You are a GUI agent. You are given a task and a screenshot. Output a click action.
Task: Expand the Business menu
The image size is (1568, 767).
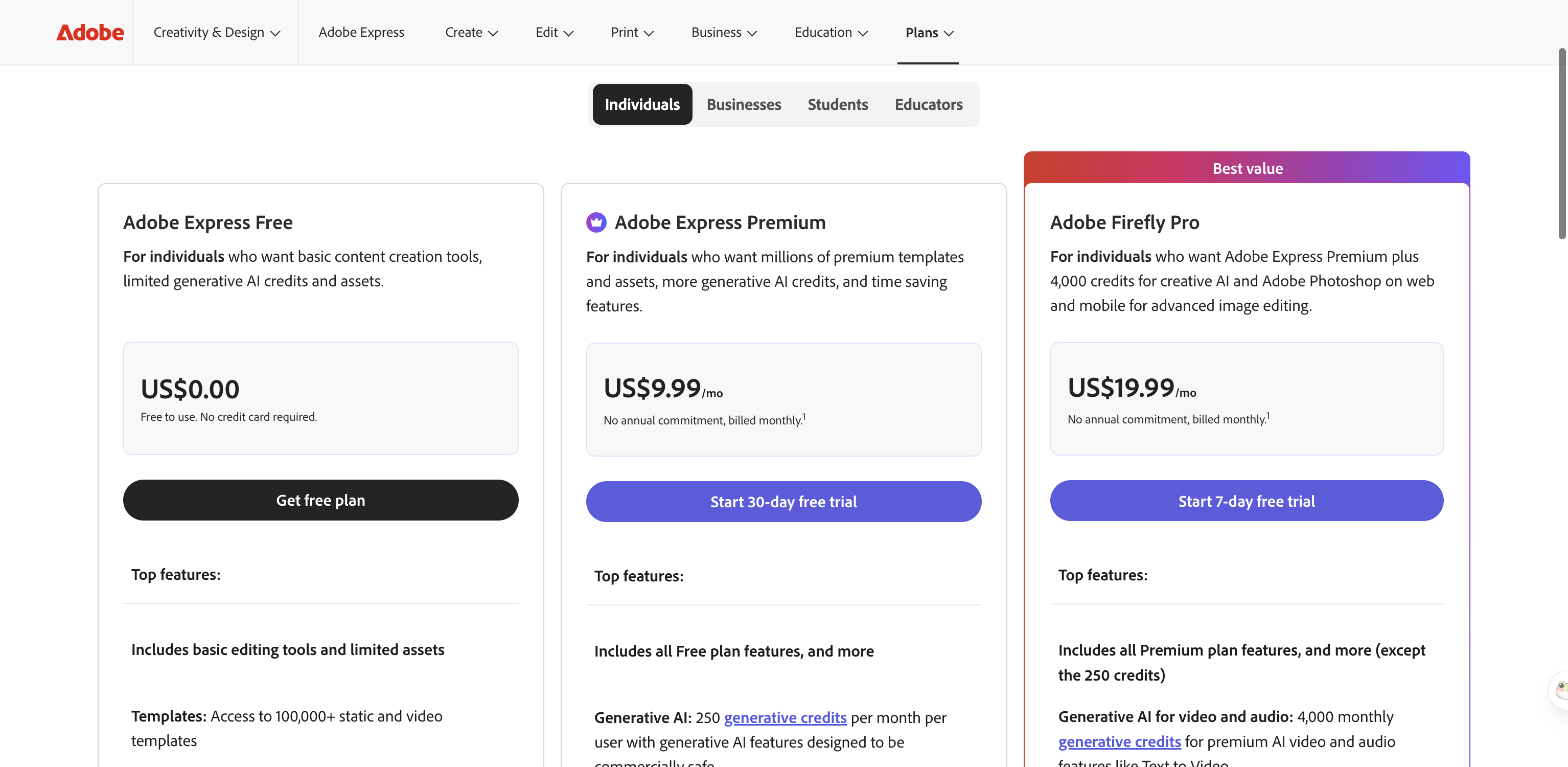(x=724, y=32)
